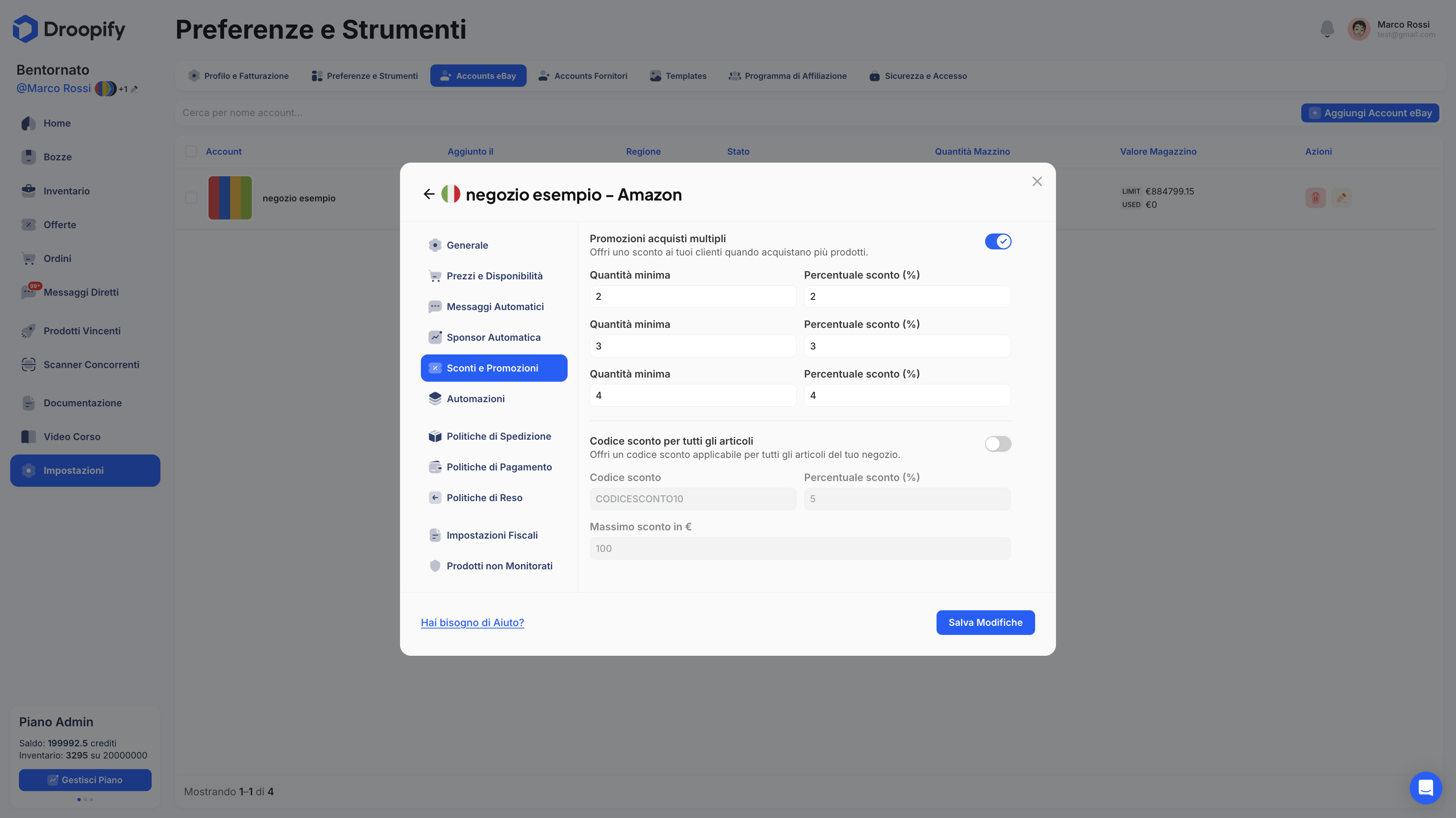1456x818 pixels.
Task: Click pencil icon next to Marco Rossi
Action: pos(135,89)
